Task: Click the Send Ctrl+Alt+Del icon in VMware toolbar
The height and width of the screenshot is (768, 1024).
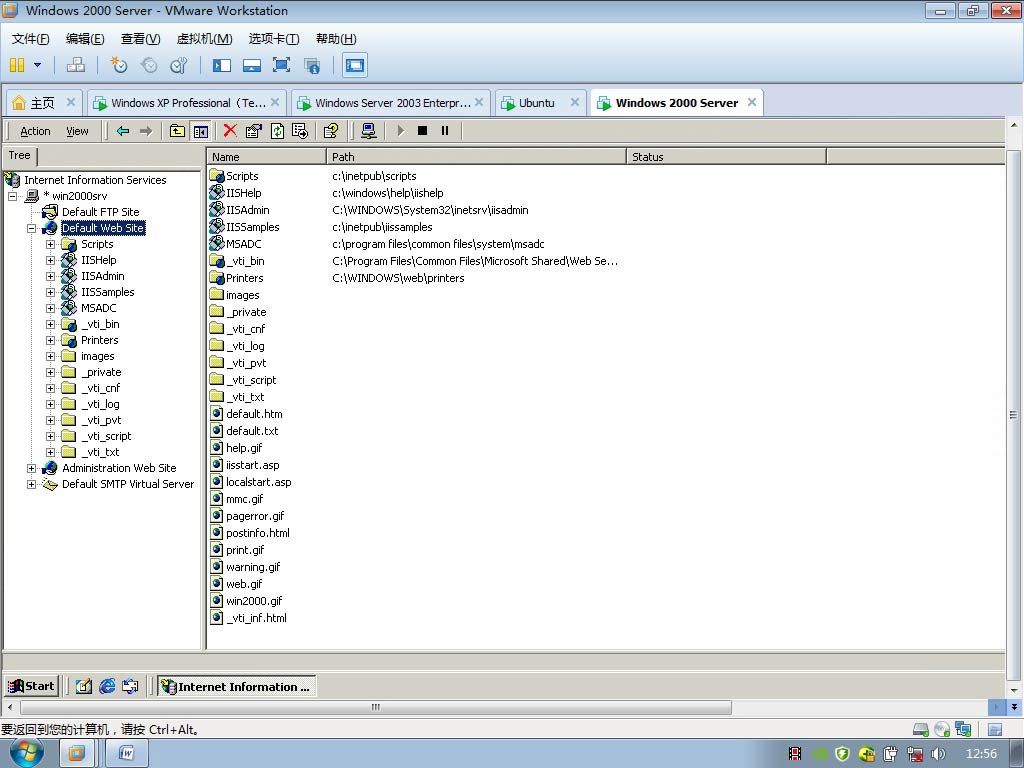Action: [x=76, y=65]
